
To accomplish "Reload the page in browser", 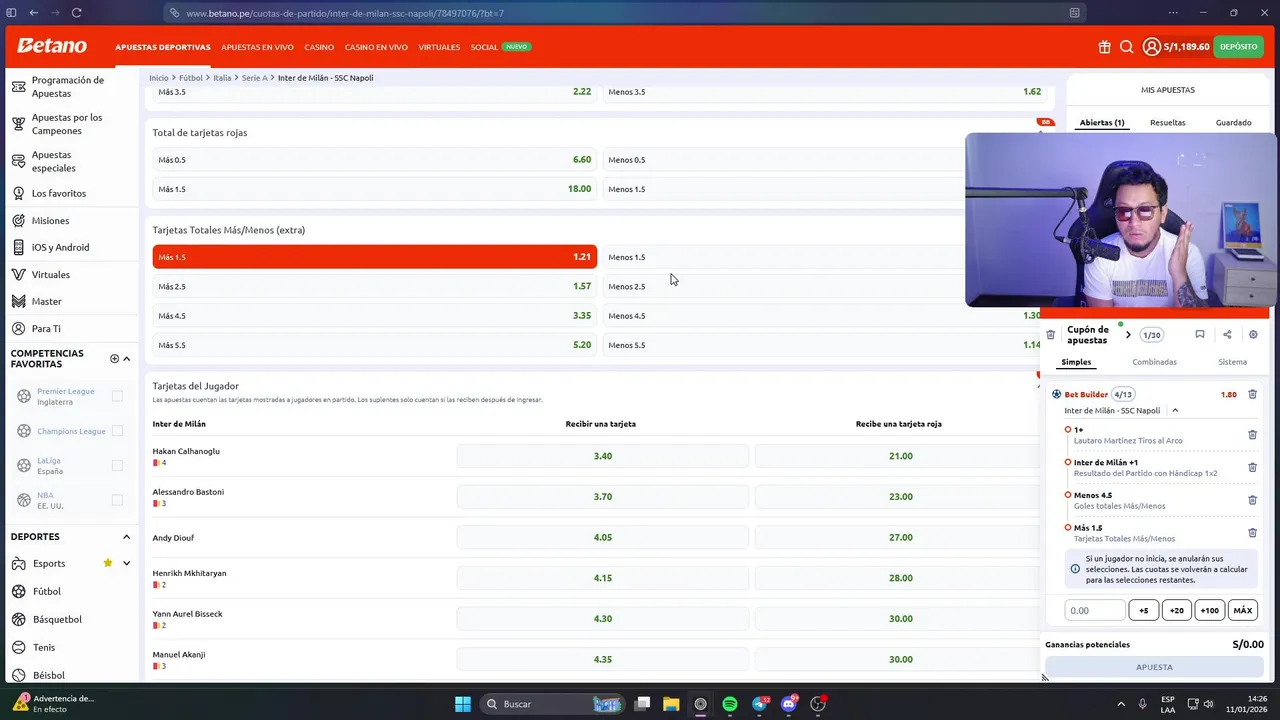I will pos(77,13).
